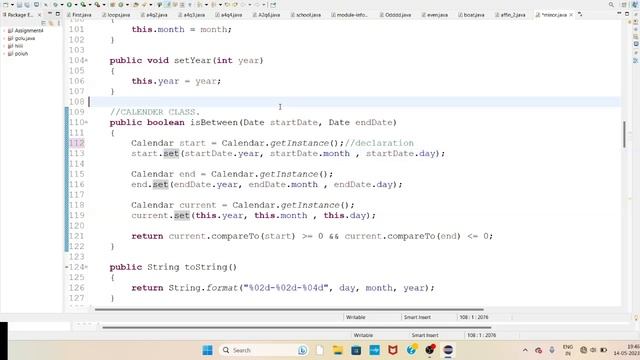
Task: Select the hiiii project item
Action: pyautogui.click(x=16, y=46)
